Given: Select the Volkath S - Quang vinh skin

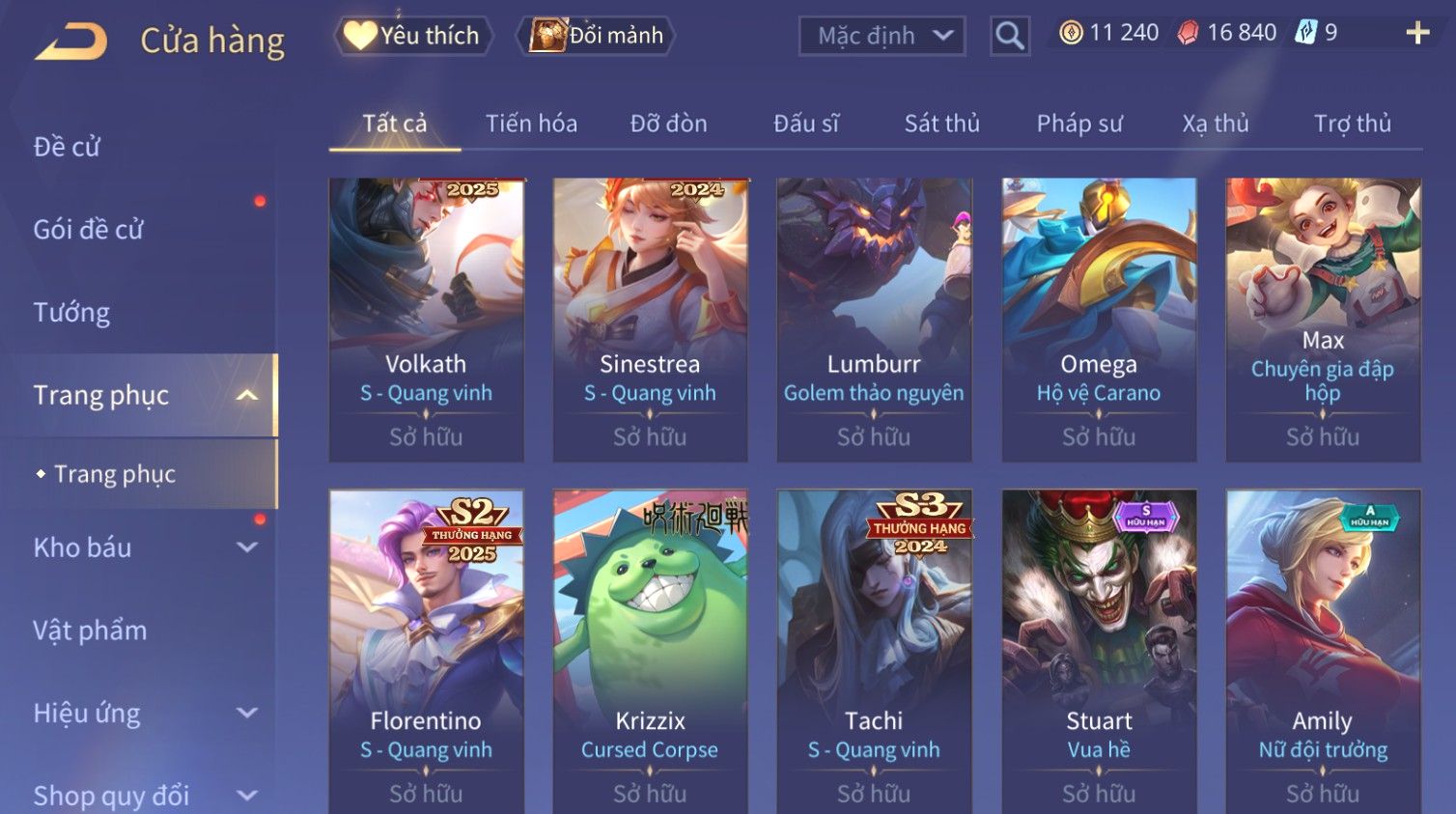Looking at the screenshot, I should (x=426, y=320).
